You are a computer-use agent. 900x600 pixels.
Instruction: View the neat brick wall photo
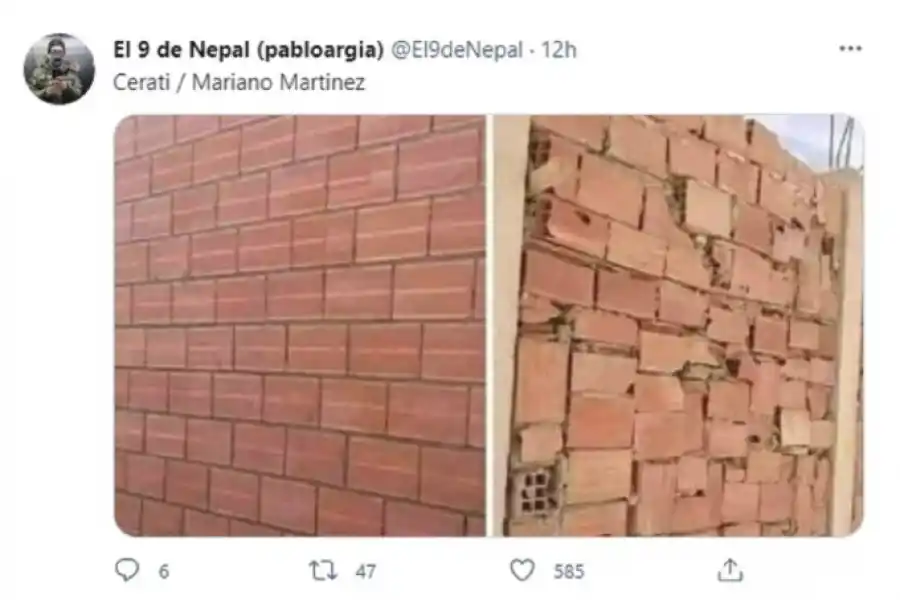click(x=300, y=326)
